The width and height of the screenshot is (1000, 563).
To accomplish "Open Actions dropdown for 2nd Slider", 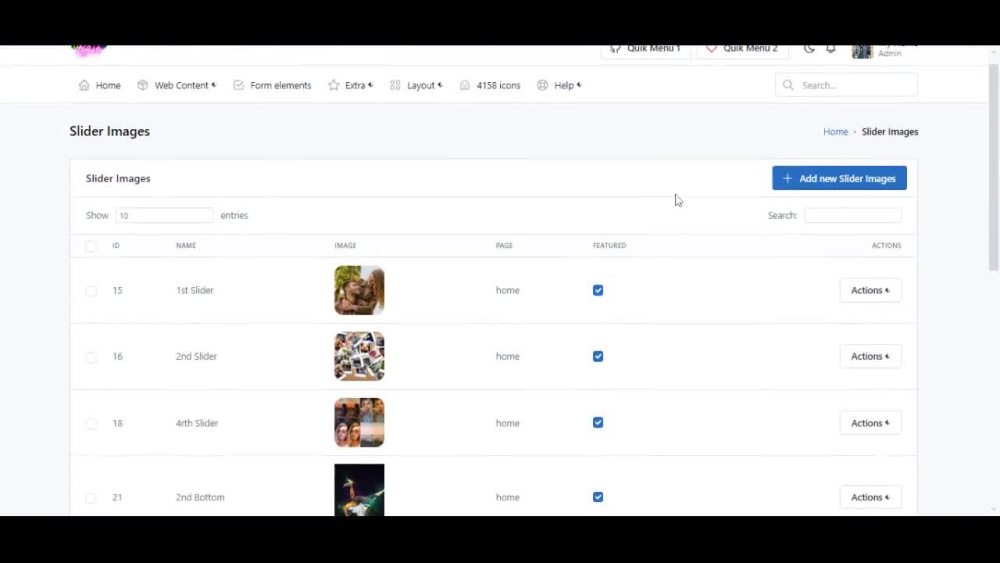I will [871, 356].
